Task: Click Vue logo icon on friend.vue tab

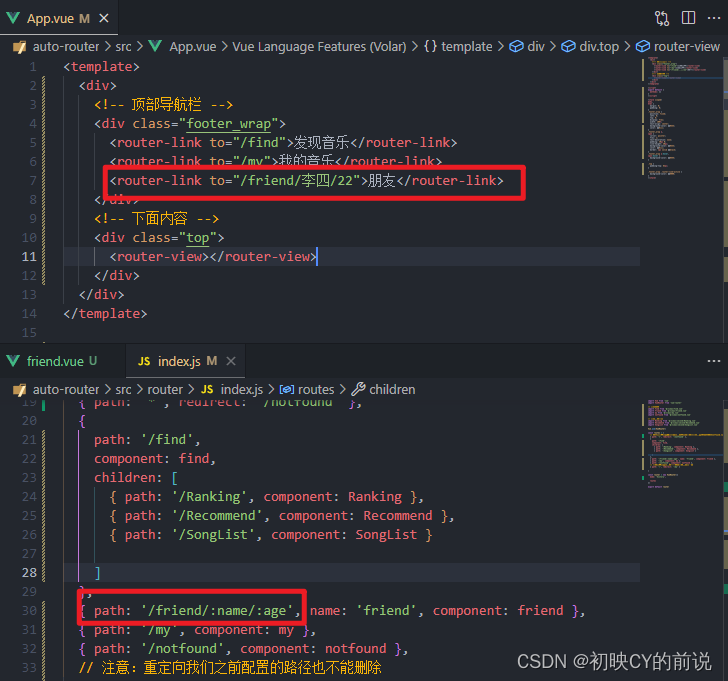Action: coord(13,361)
